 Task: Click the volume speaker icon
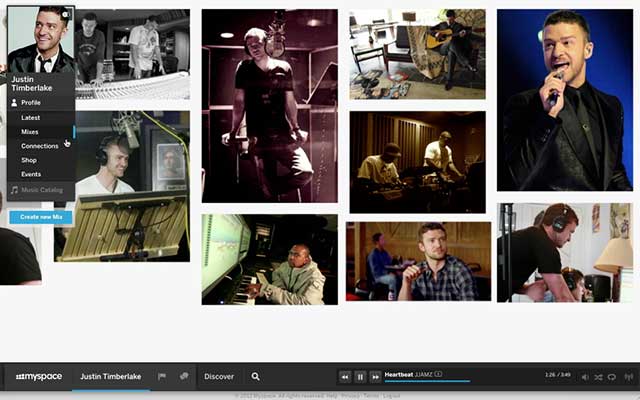tap(585, 377)
